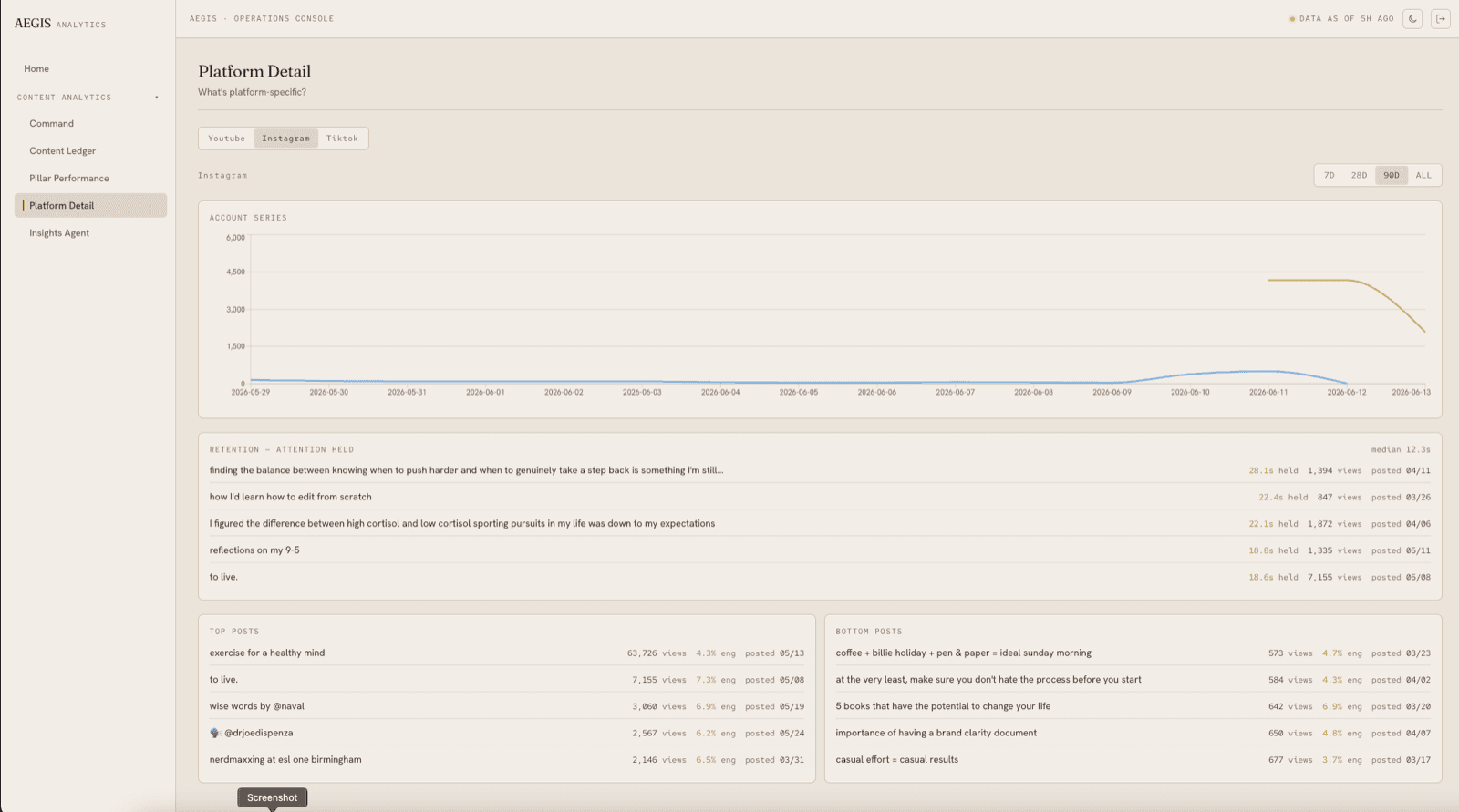This screenshot has height=812, width=1459.
Task: Click the AEGIS Analytics logo
Action: click(60, 24)
